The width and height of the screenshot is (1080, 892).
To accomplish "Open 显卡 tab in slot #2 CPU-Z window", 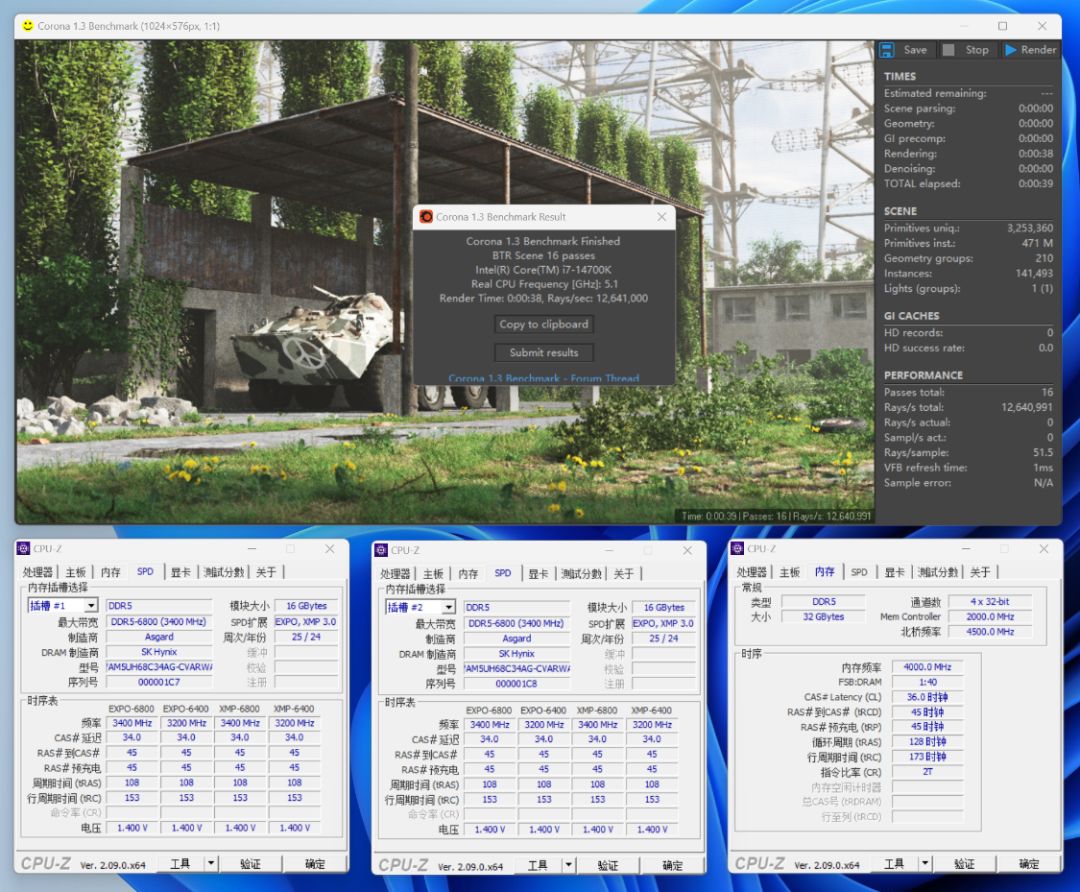I will (538, 573).
